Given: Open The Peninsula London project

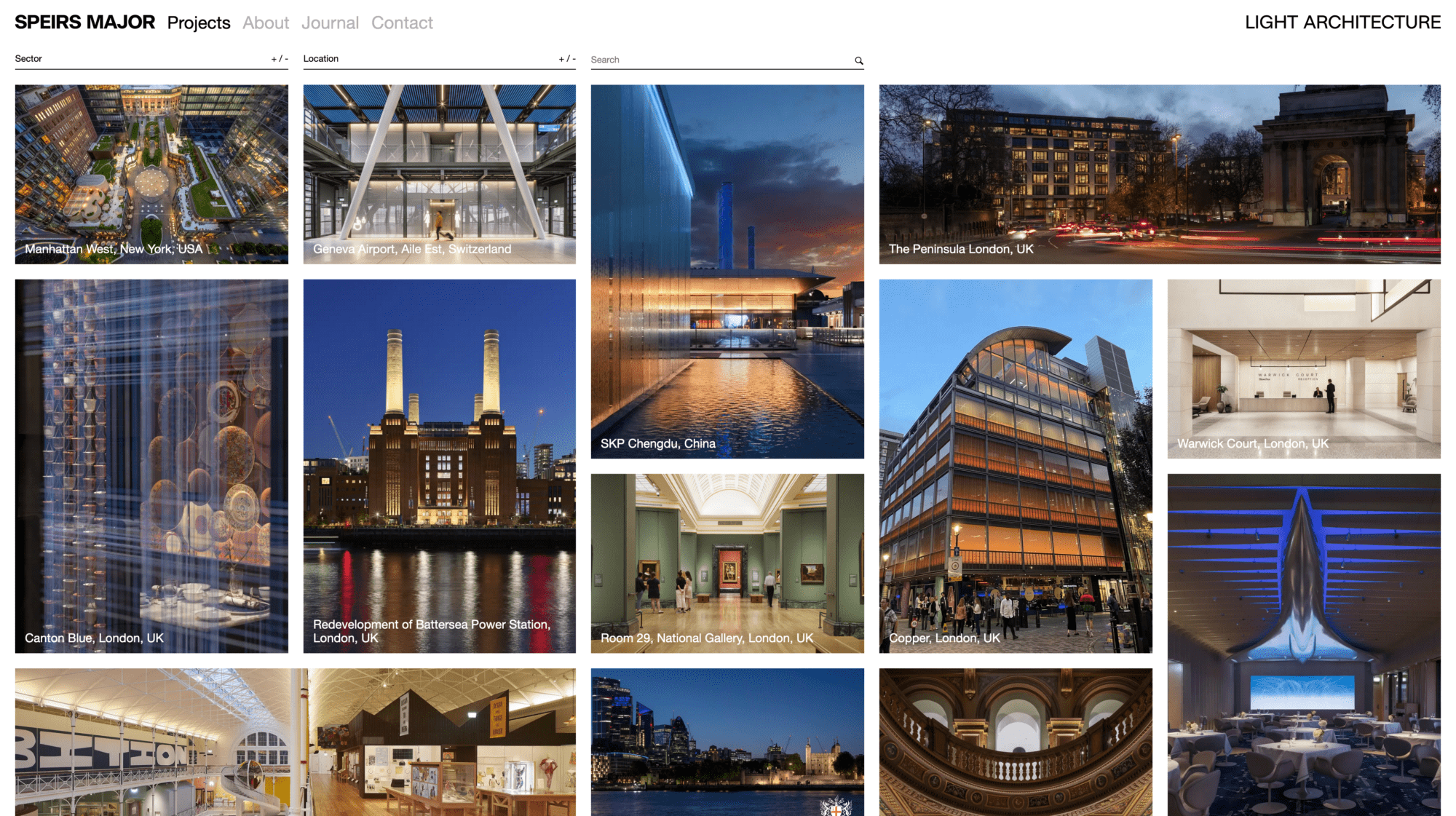Looking at the screenshot, I should tap(1159, 174).
